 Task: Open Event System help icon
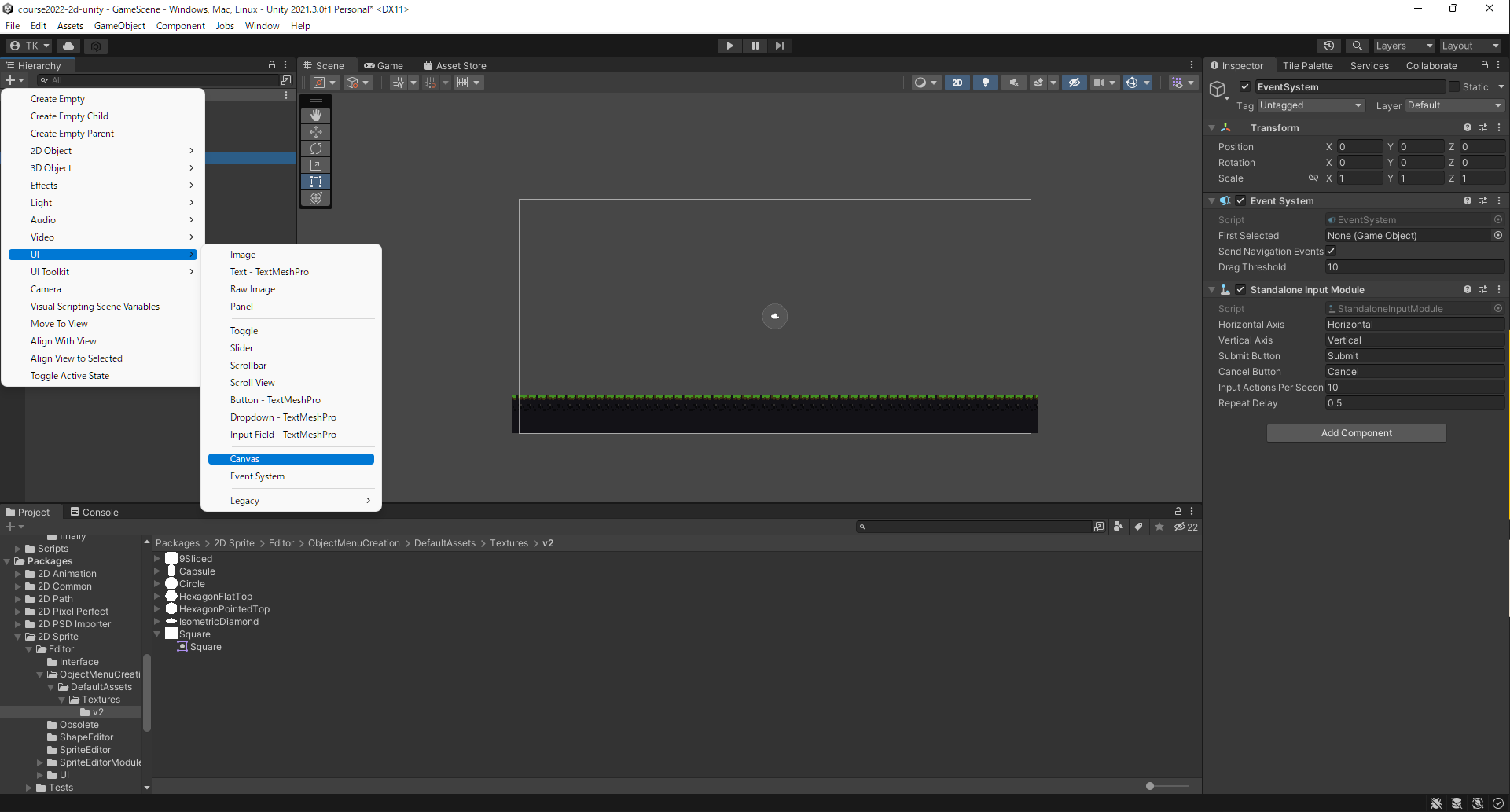1468,201
